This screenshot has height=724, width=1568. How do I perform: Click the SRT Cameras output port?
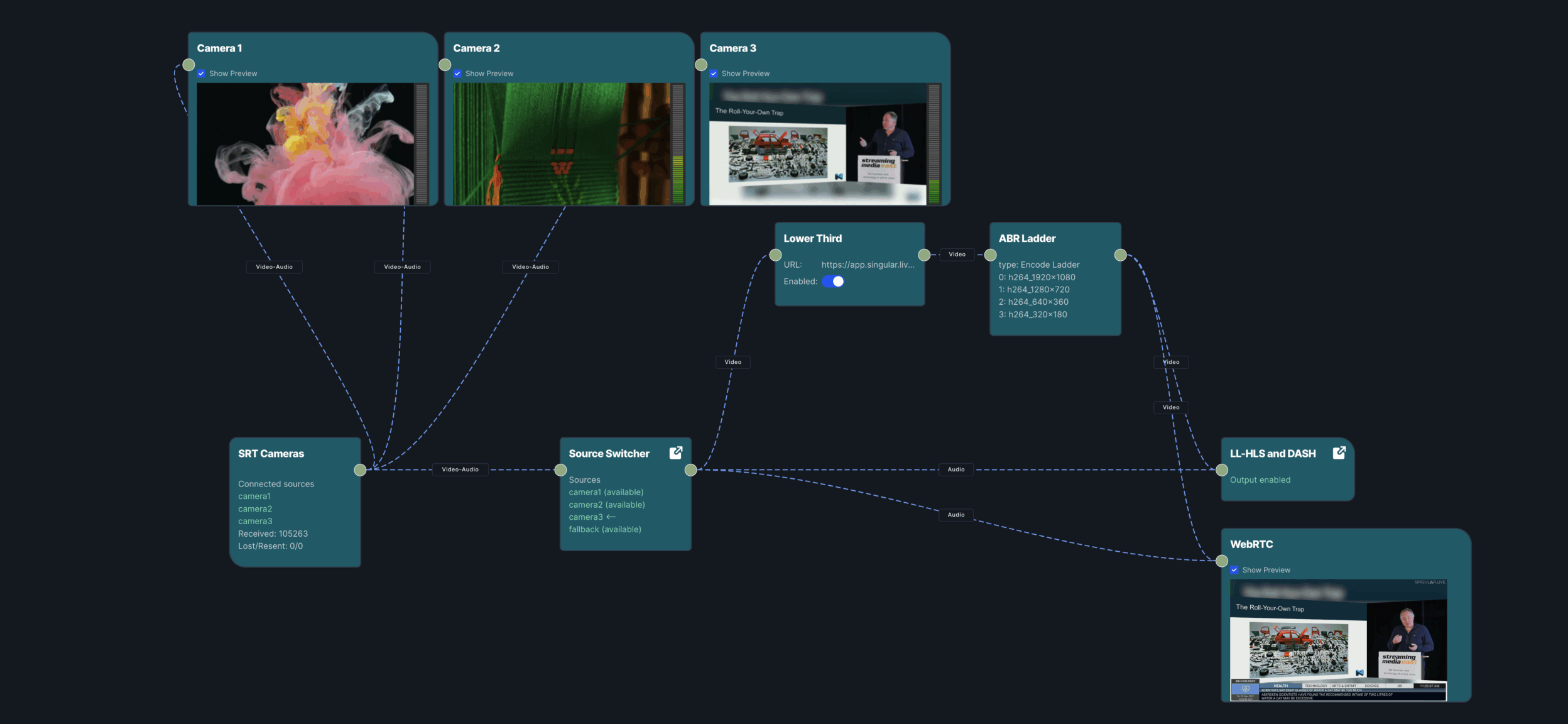(x=360, y=470)
